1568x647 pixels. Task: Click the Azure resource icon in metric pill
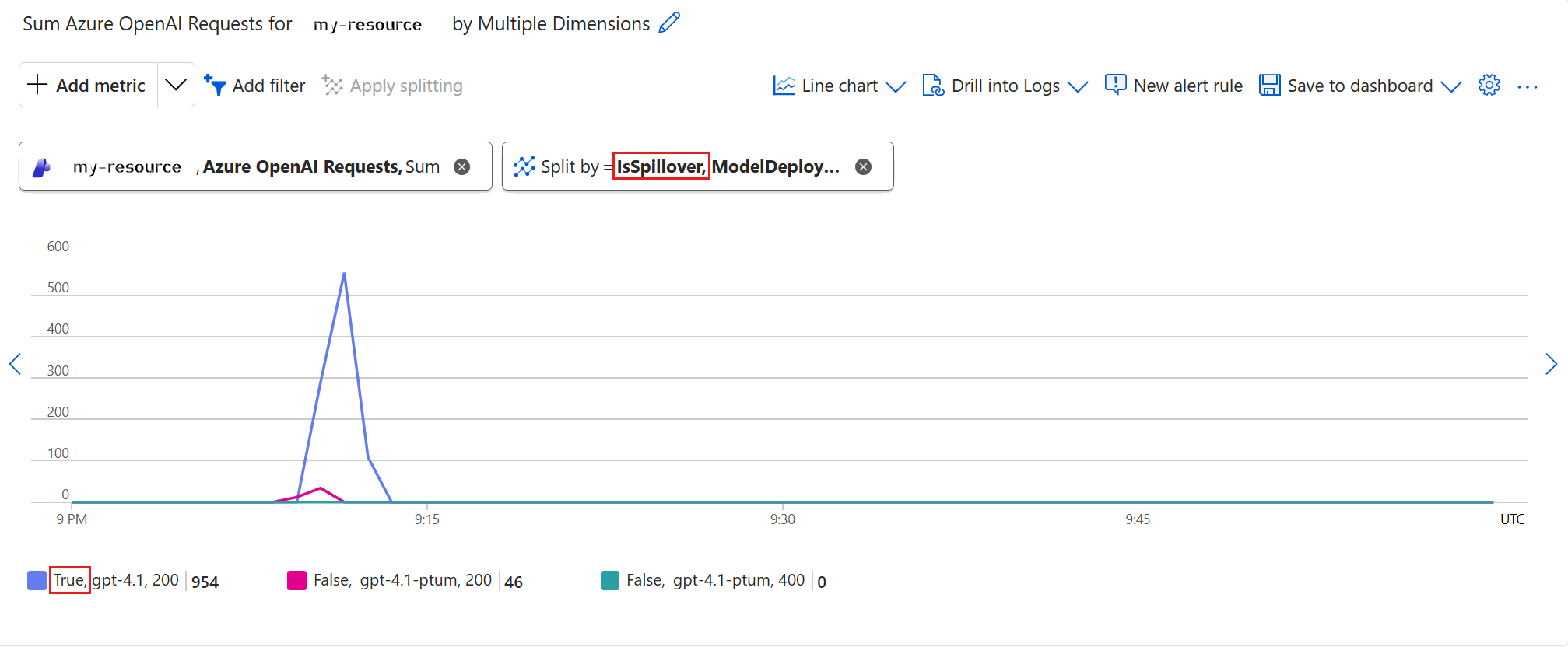(42, 166)
